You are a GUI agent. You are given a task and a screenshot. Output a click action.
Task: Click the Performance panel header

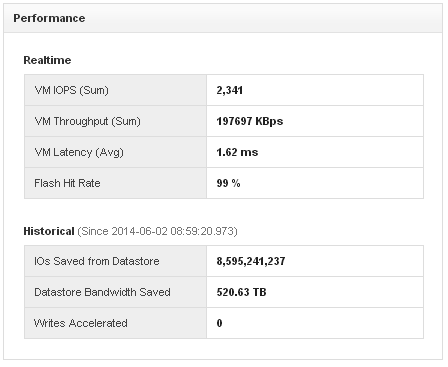[223, 18]
